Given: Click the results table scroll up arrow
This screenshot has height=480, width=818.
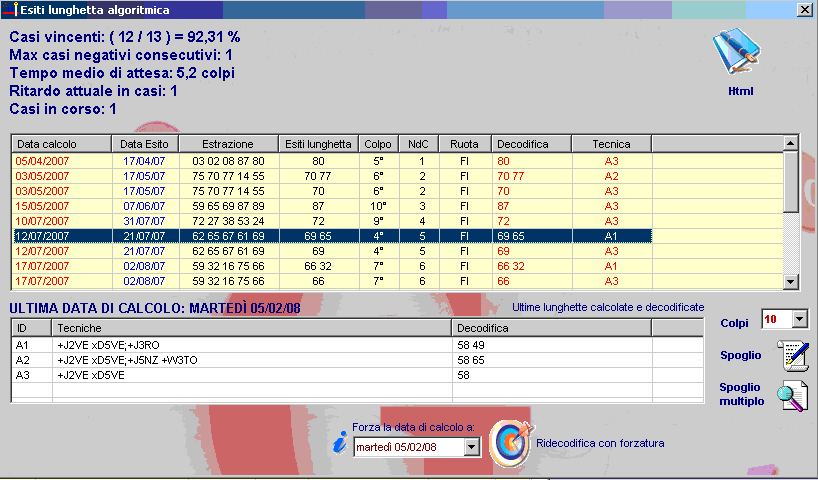Looking at the screenshot, I should (790, 143).
